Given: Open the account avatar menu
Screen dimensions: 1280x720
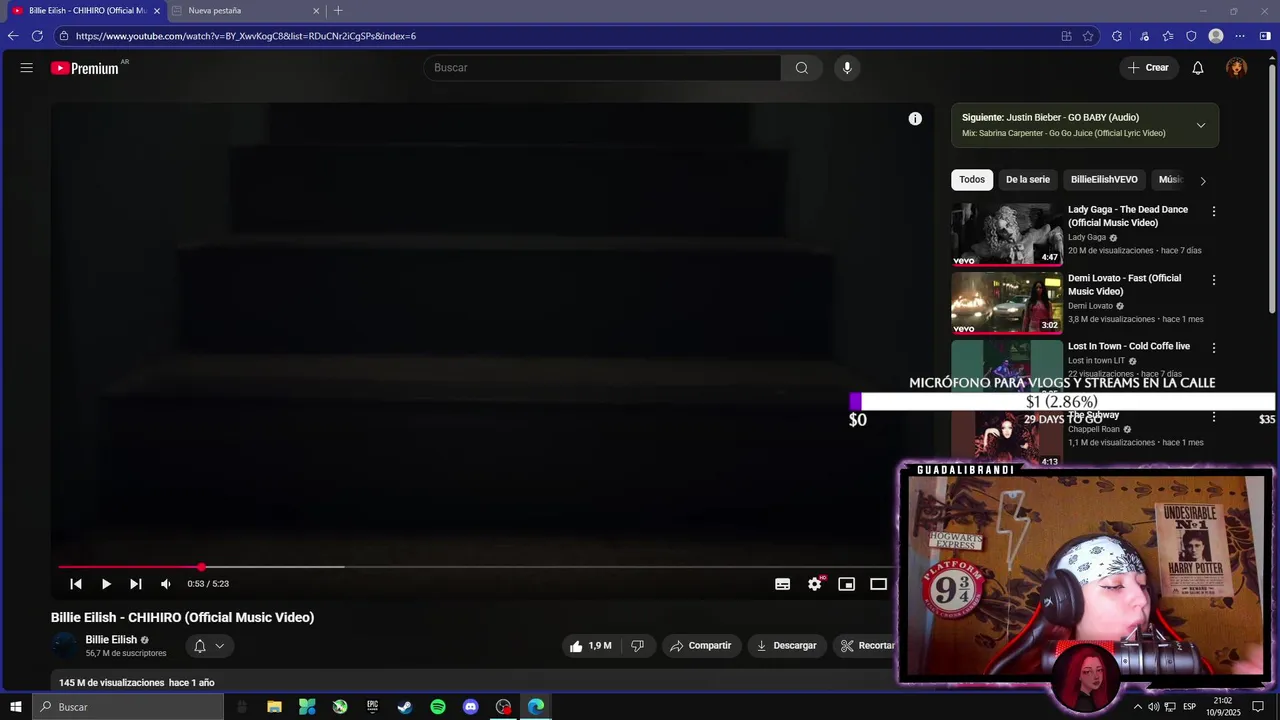Looking at the screenshot, I should 1237,68.
